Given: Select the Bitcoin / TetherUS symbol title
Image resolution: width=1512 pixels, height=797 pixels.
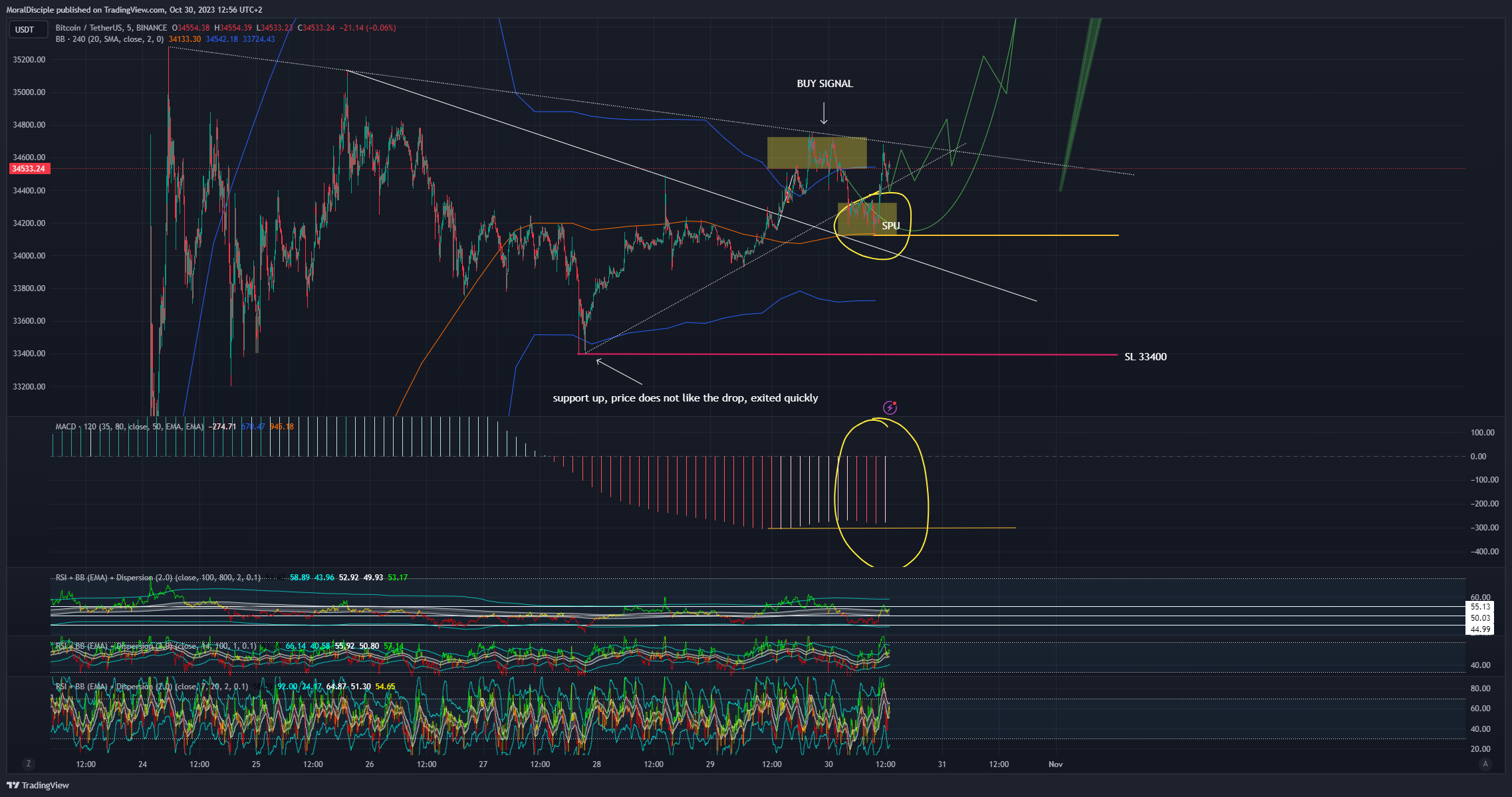Looking at the screenshot, I should tap(111, 28).
